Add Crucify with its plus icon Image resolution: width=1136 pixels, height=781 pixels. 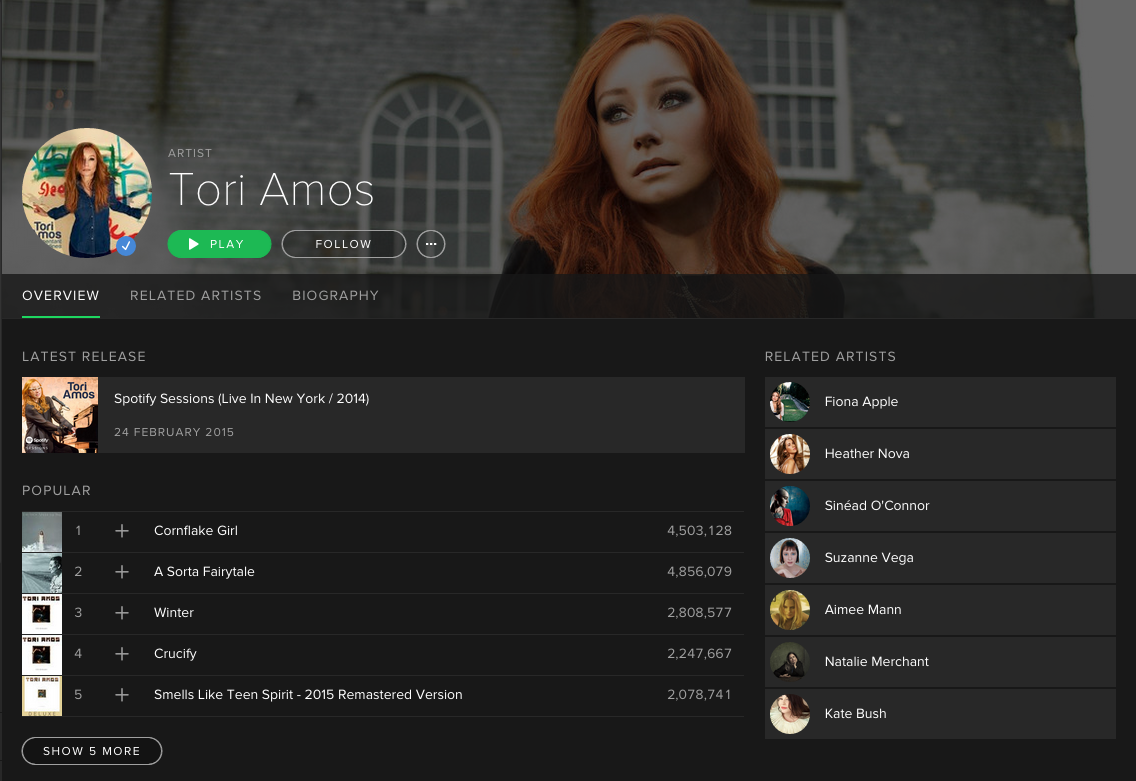[x=122, y=654]
